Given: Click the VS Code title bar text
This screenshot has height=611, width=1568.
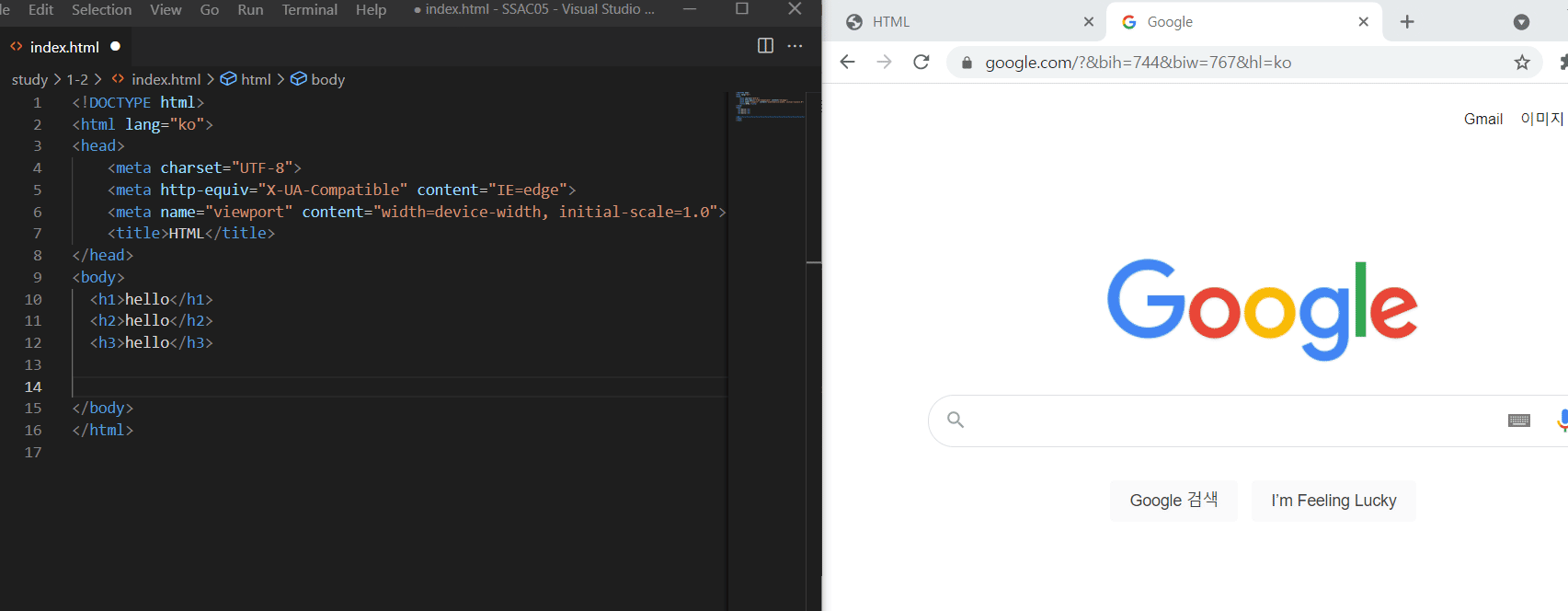Looking at the screenshot, I should coord(534,9).
